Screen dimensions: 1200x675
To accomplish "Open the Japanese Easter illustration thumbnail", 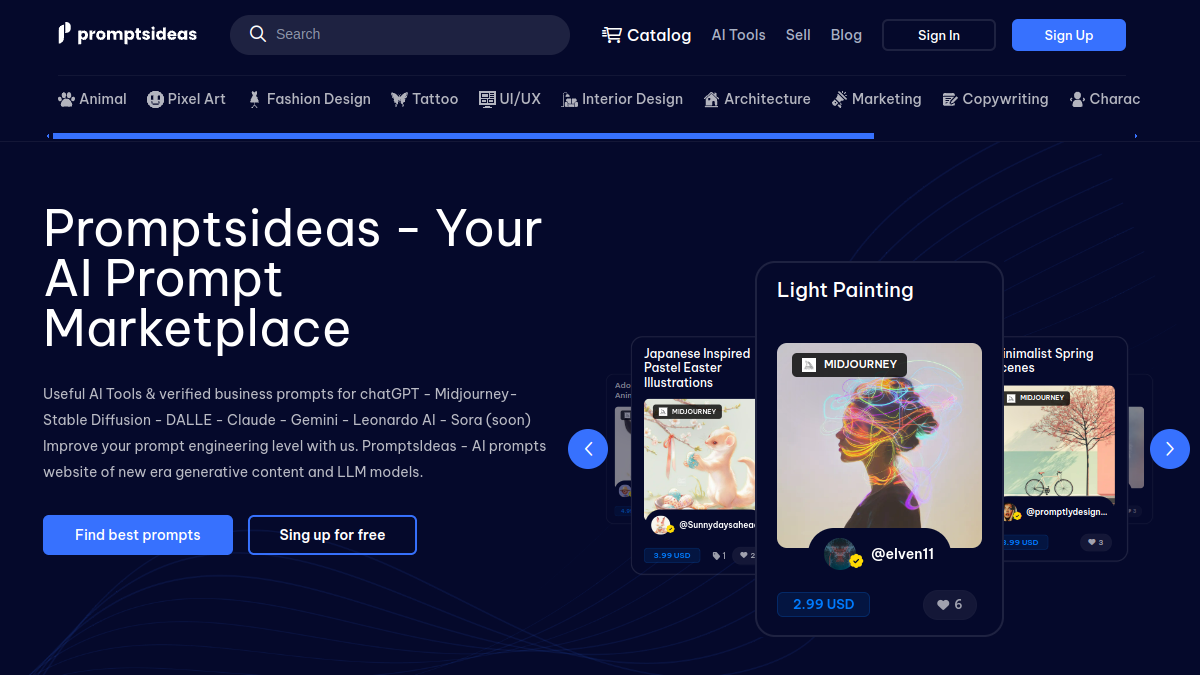I will pyautogui.click(x=700, y=455).
